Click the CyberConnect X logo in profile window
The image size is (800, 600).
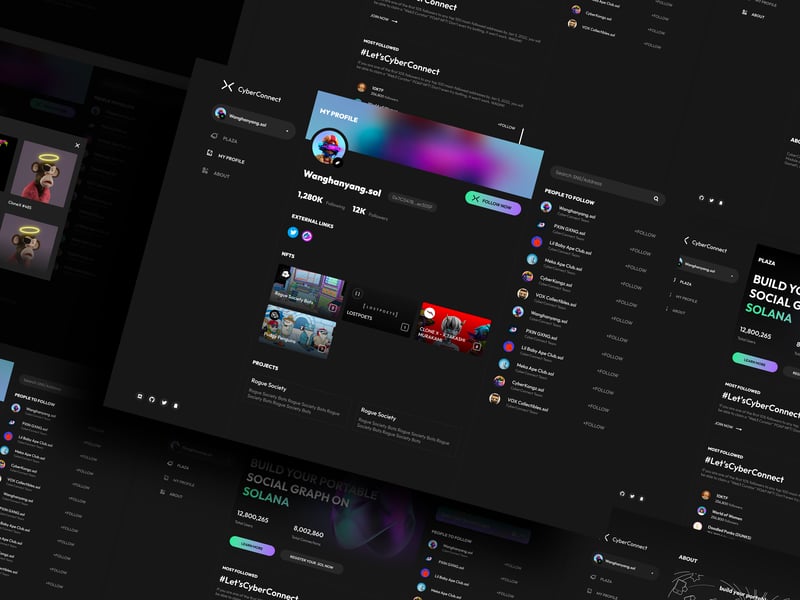click(228, 86)
